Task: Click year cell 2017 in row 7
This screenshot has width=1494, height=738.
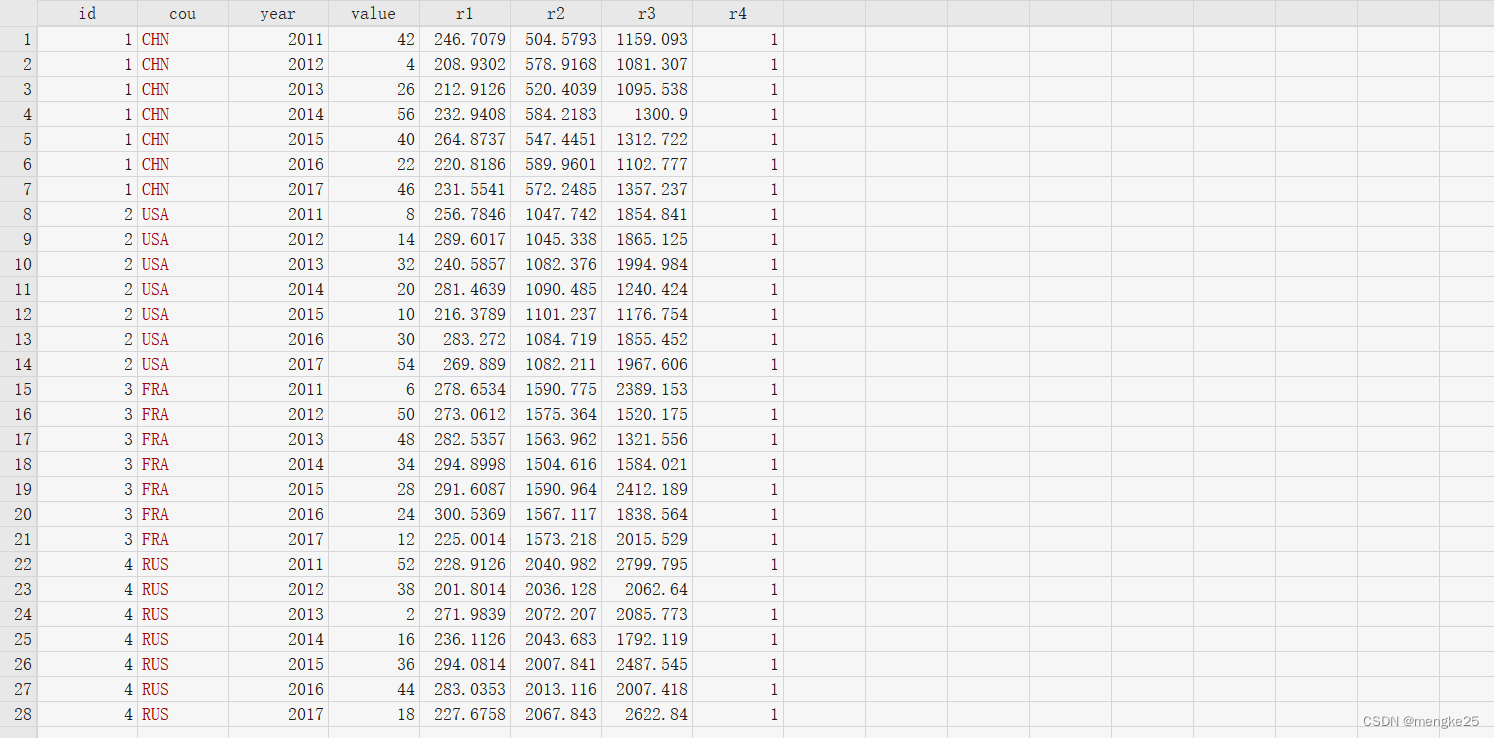Action: coord(278,189)
